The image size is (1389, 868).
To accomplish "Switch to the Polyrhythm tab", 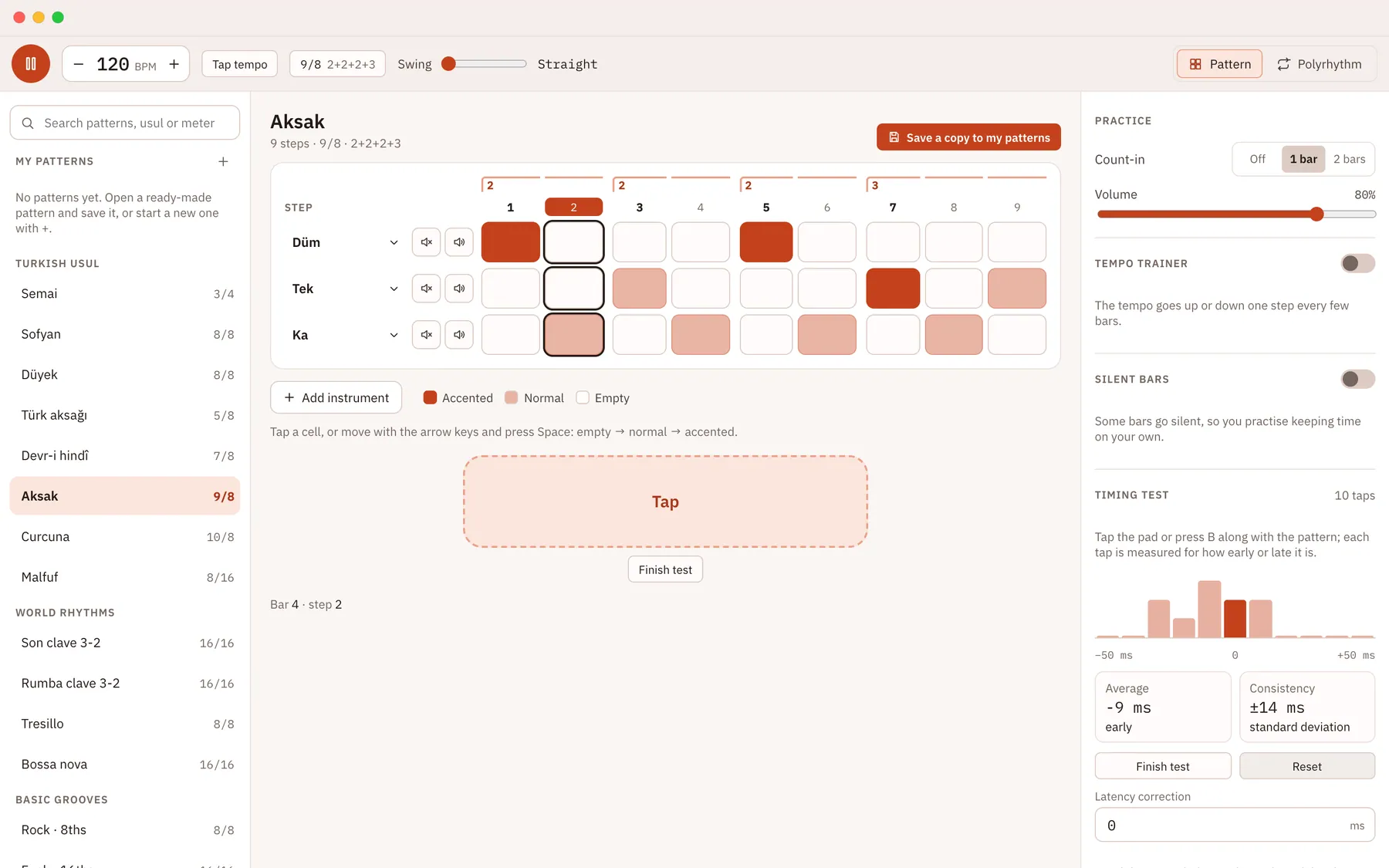I will tap(1320, 64).
